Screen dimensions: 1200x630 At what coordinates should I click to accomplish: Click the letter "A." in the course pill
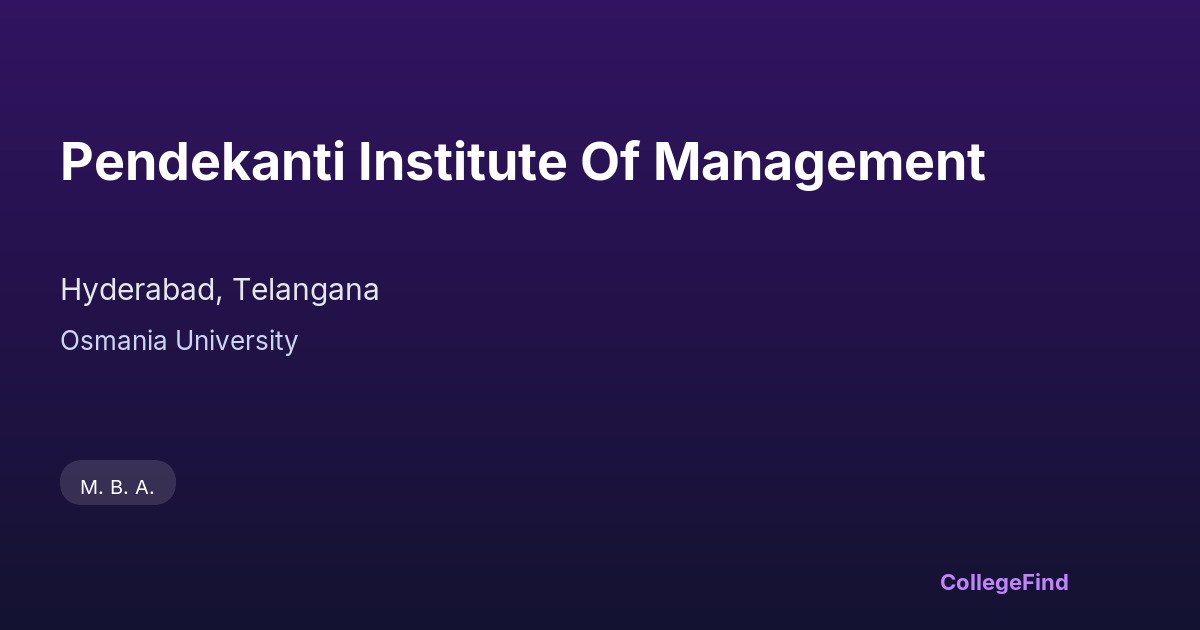(145, 488)
